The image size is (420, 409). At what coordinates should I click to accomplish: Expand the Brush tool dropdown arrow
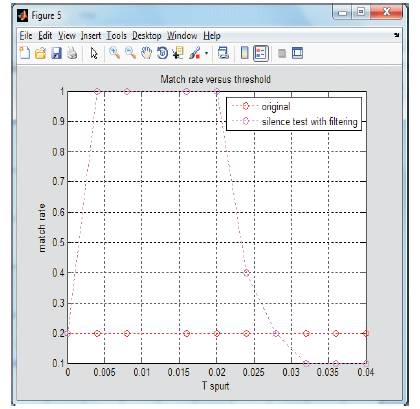tap(206, 53)
